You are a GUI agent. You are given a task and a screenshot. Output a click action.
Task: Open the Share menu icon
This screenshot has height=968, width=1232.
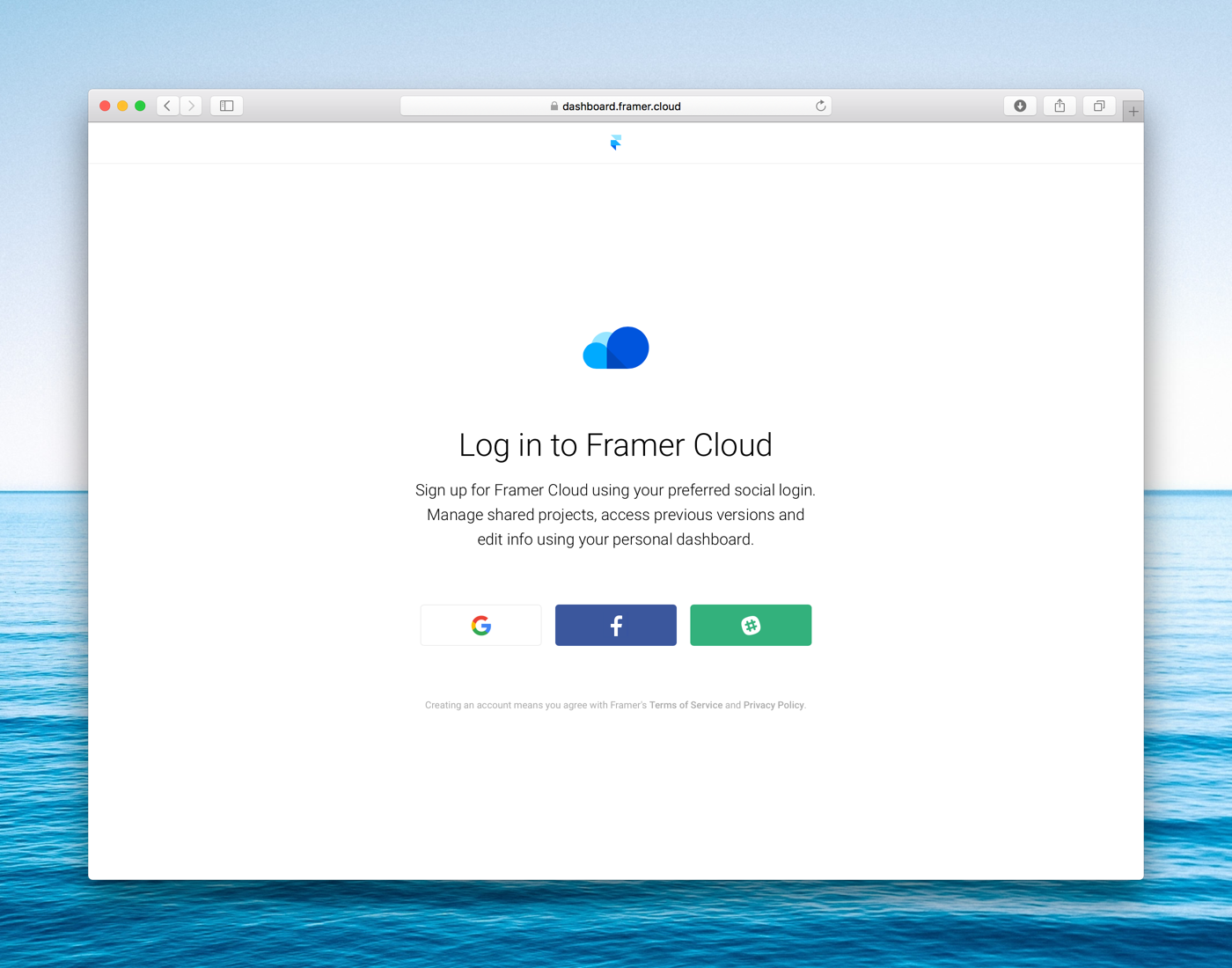click(1060, 106)
